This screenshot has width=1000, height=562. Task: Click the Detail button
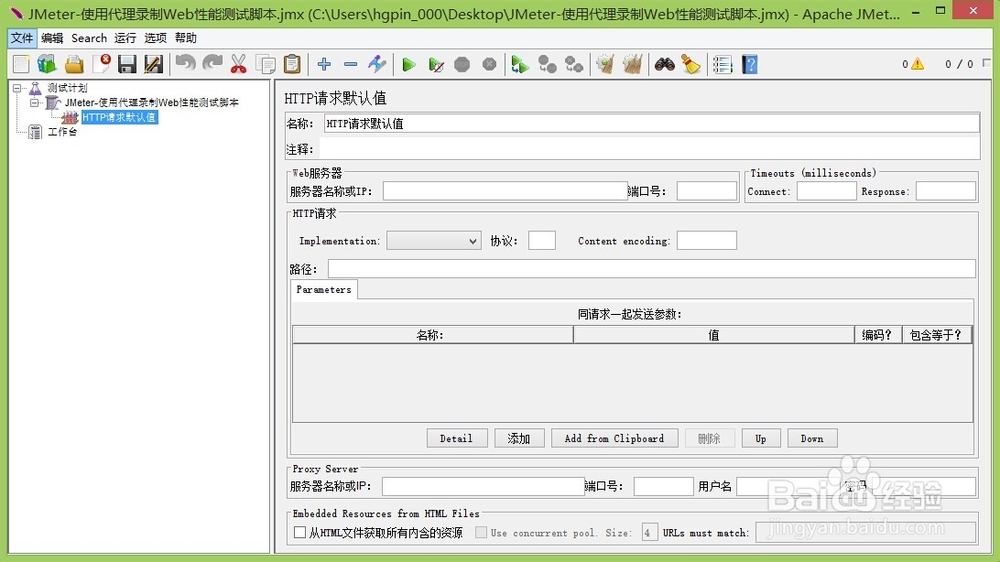click(x=457, y=438)
